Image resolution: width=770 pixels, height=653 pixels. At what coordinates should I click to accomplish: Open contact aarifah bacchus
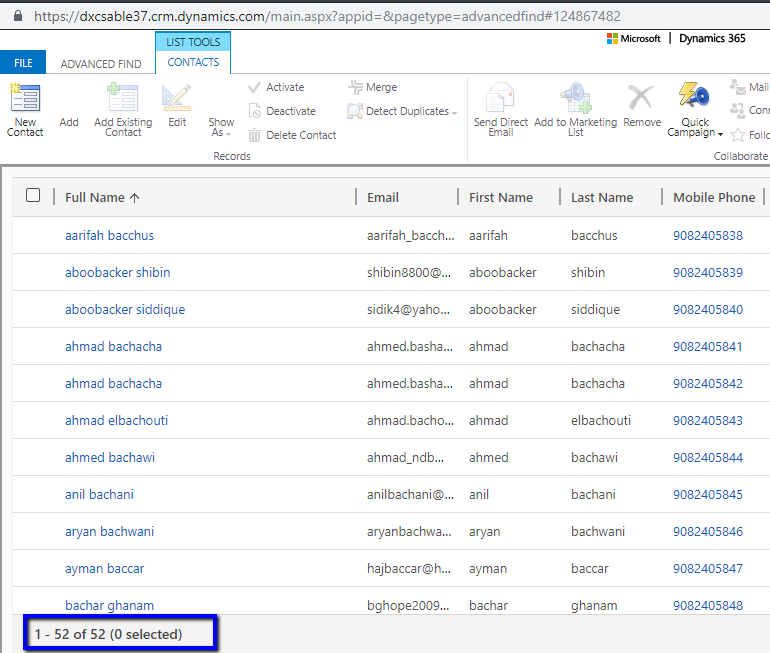(x=109, y=236)
